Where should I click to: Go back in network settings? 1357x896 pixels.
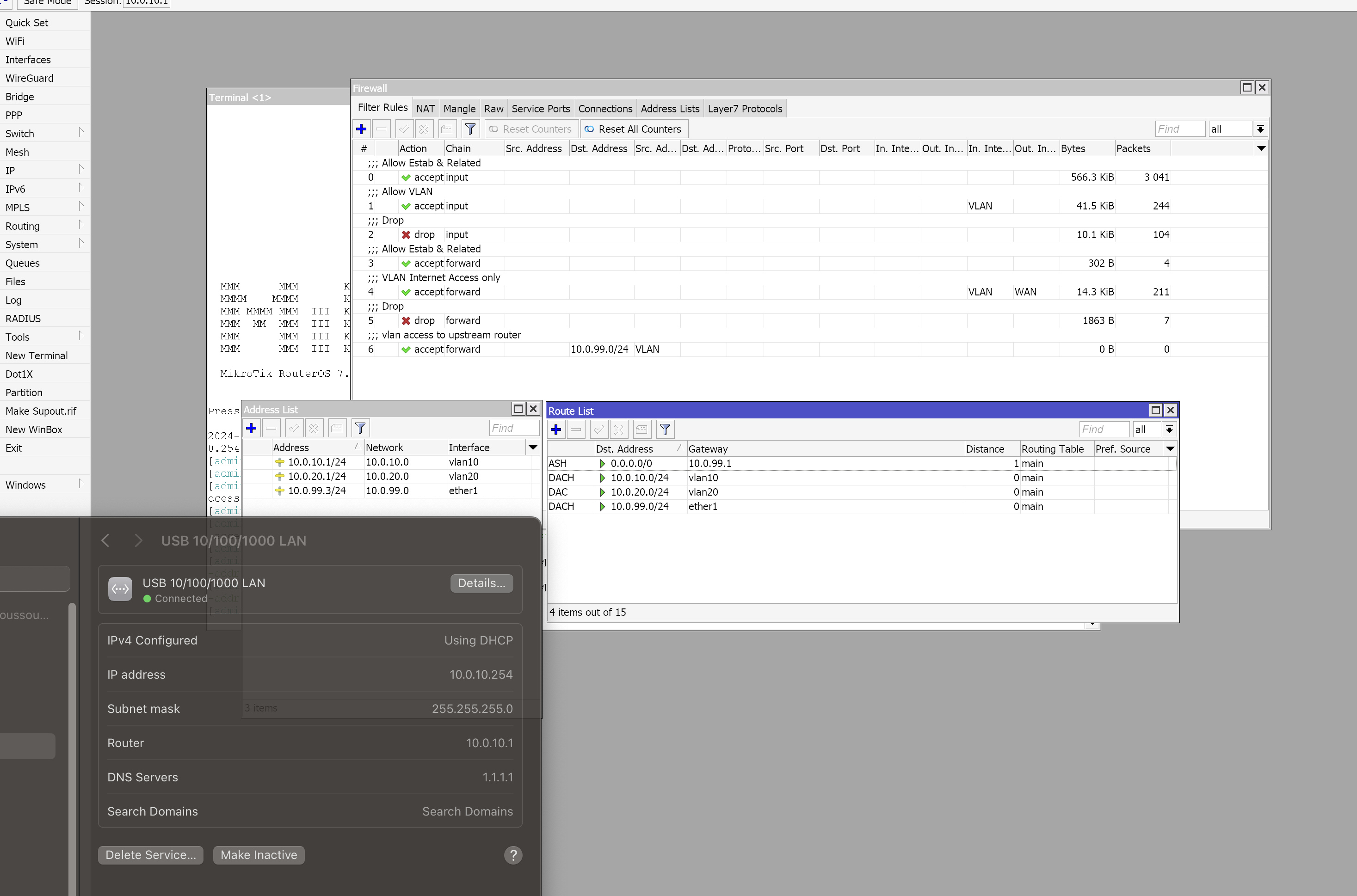(x=105, y=540)
